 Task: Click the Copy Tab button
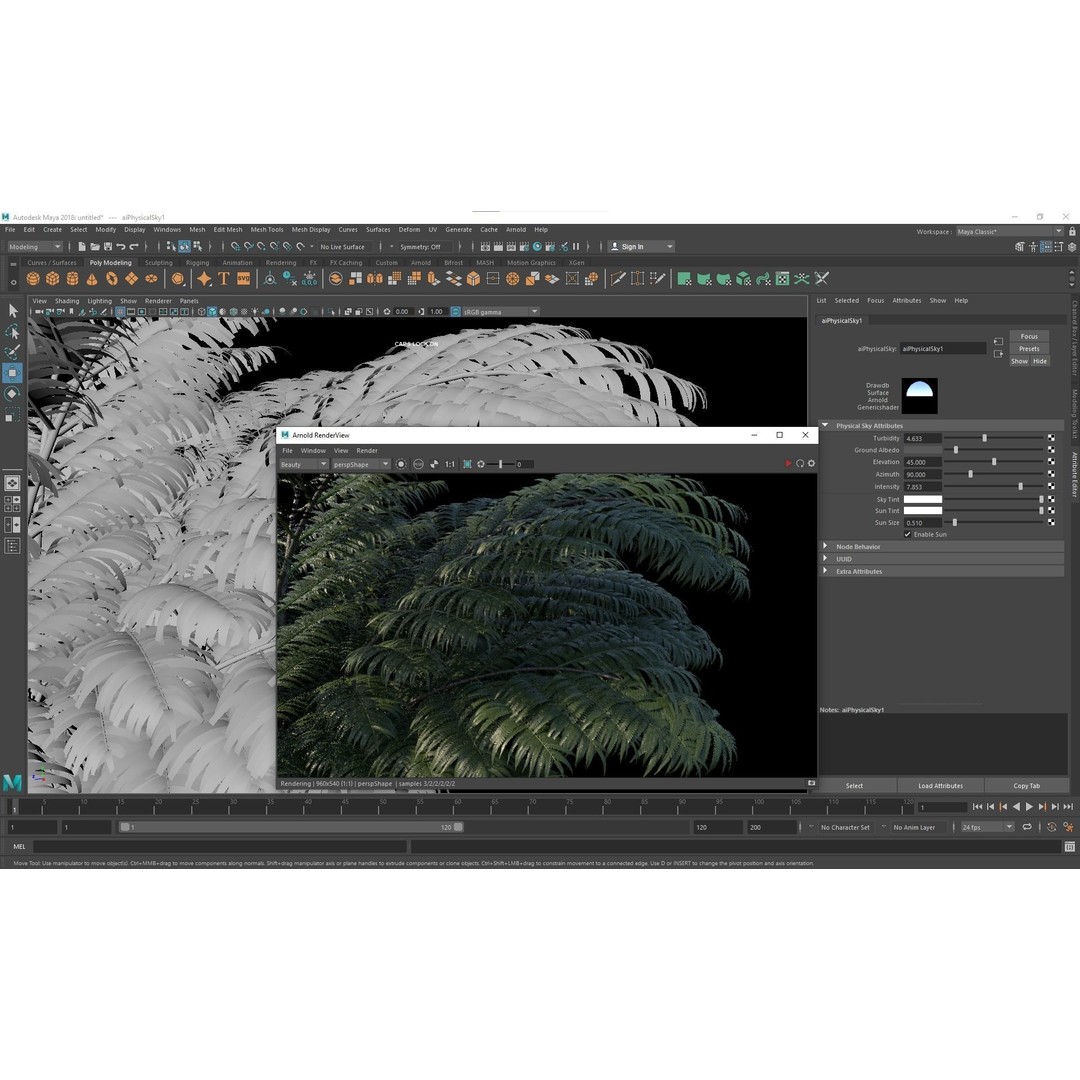1026,786
